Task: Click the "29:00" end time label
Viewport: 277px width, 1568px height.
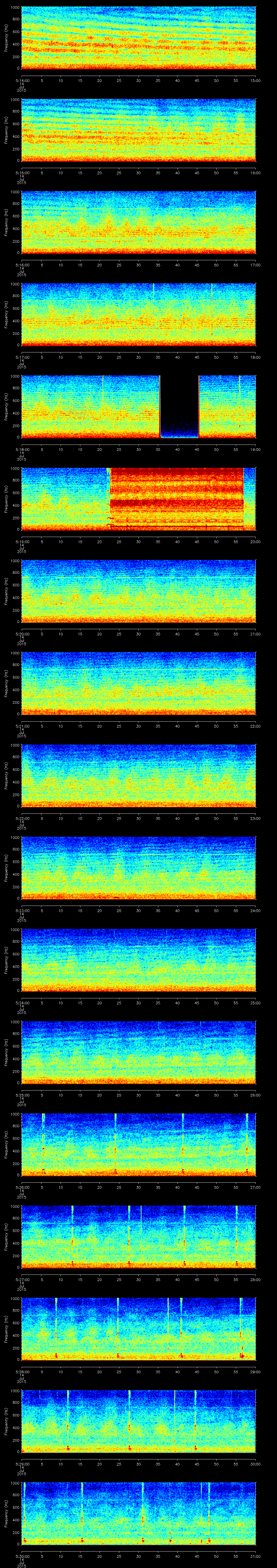Action: pos(256,1371)
